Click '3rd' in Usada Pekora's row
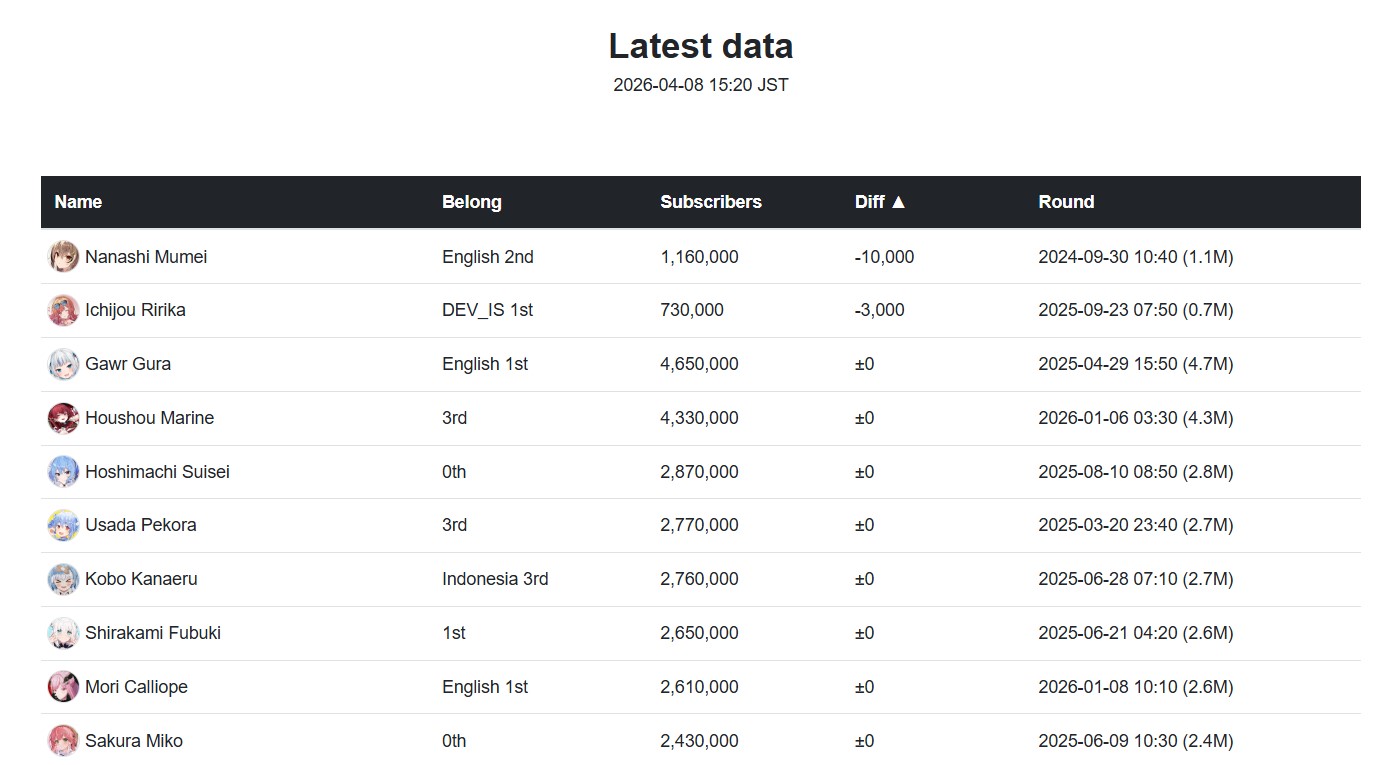The height and width of the screenshot is (765, 1393). [454, 525]
